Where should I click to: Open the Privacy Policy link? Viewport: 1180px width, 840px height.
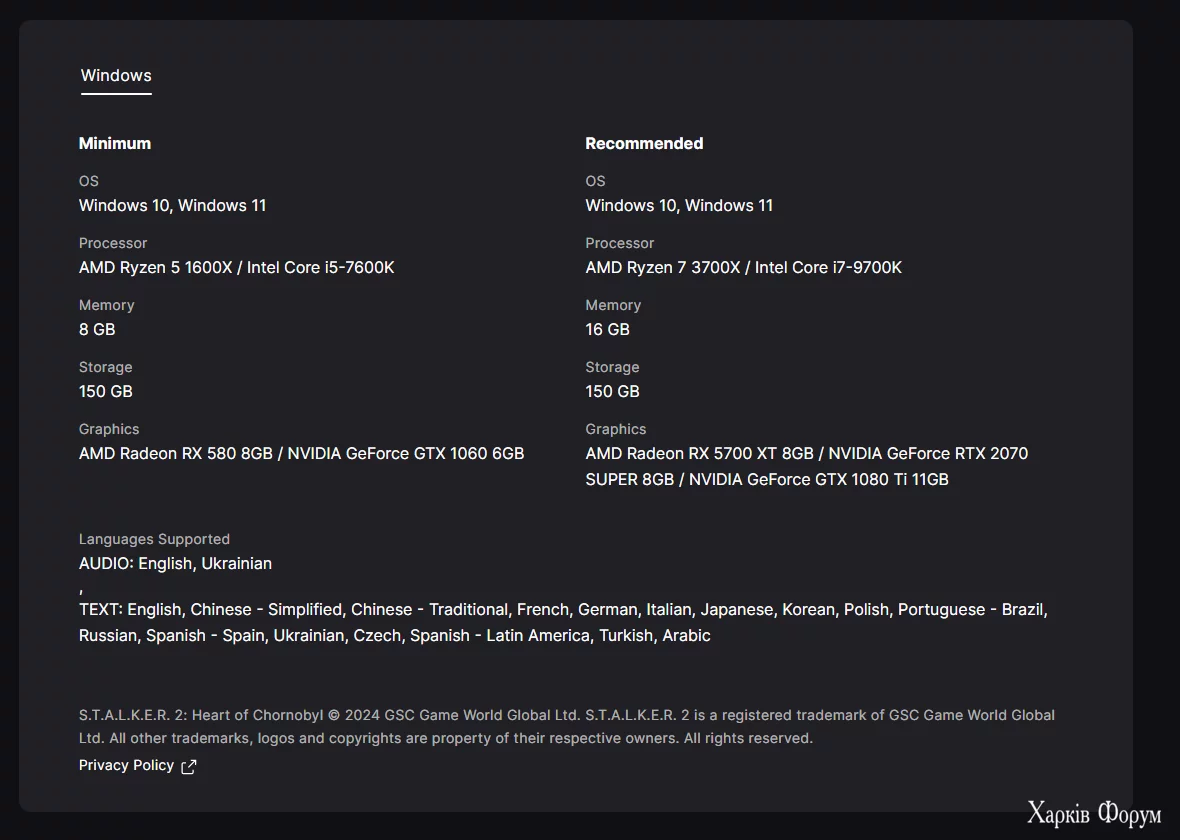pos(126,765)
